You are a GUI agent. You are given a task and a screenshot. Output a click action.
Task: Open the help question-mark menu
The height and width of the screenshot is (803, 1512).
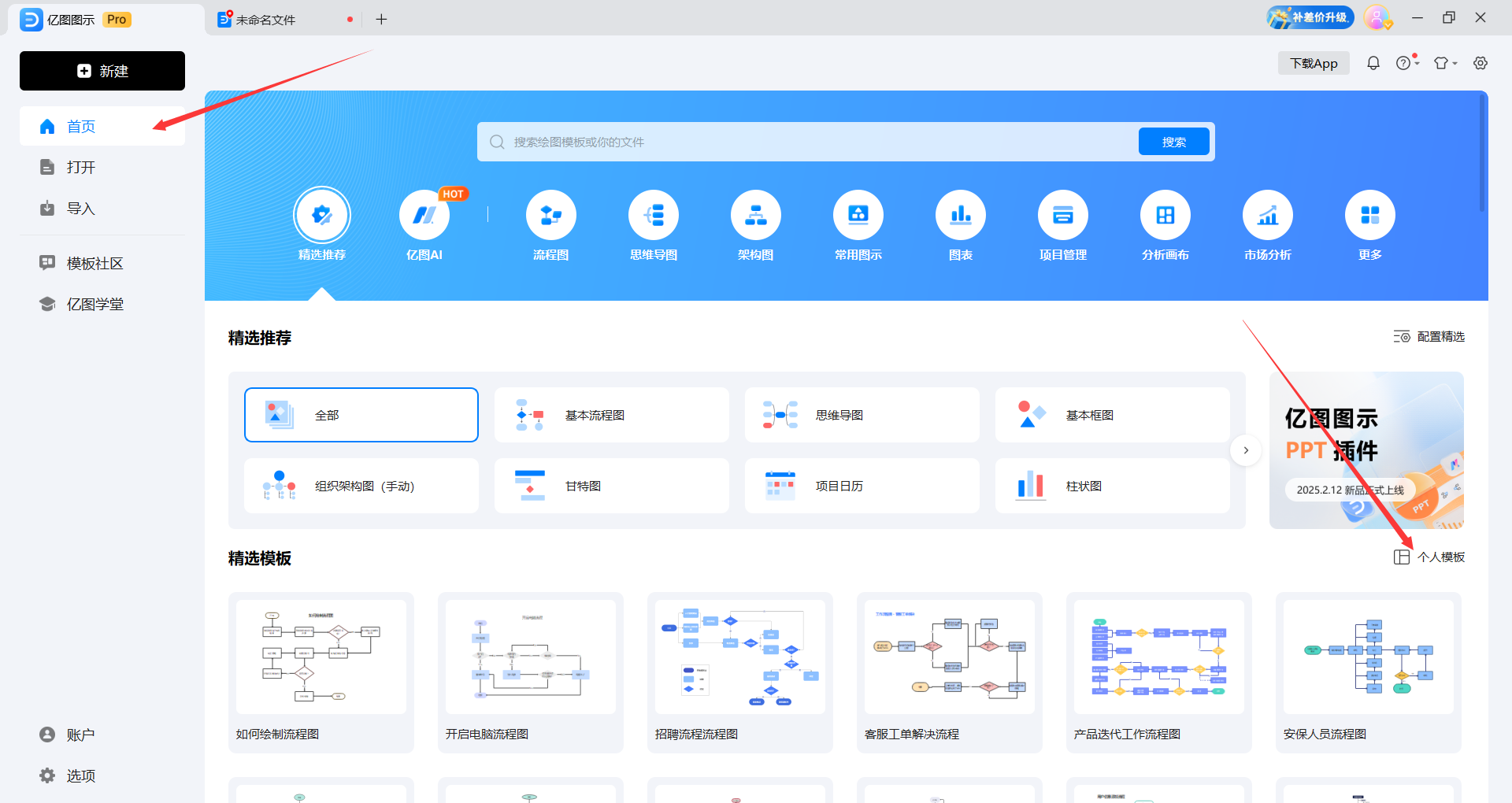coord(1406,63)
